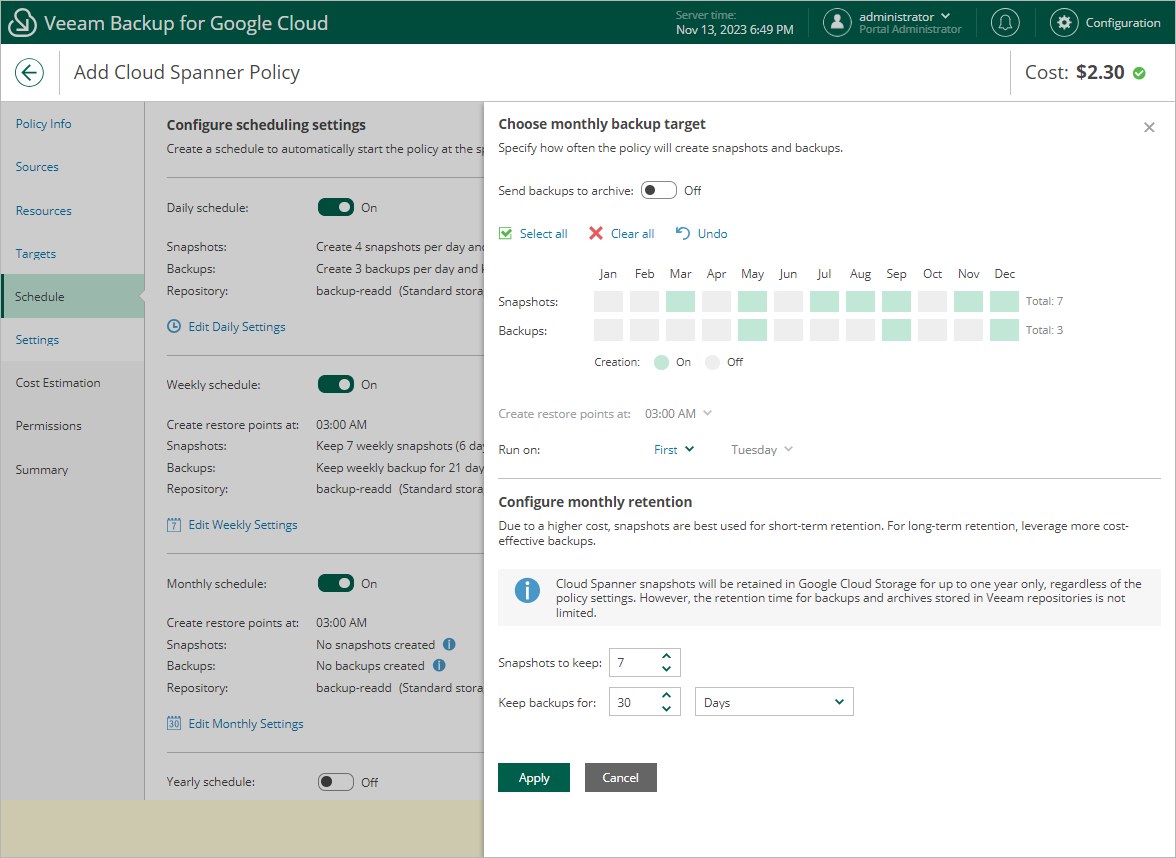Toggle the Daily schedule switch

[336, 207]
